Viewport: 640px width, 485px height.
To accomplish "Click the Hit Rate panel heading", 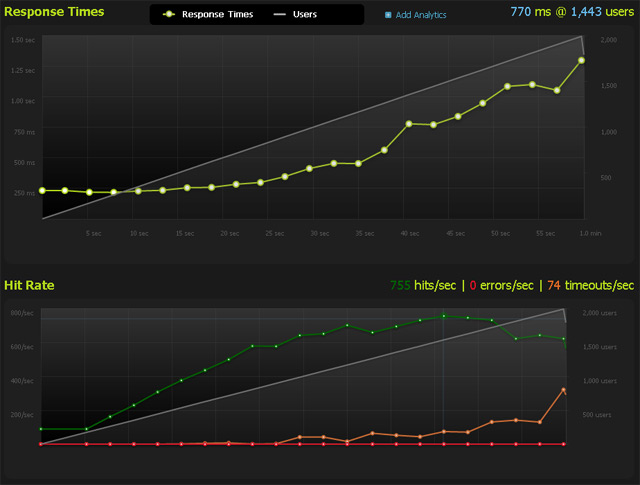I will (30, 286).
